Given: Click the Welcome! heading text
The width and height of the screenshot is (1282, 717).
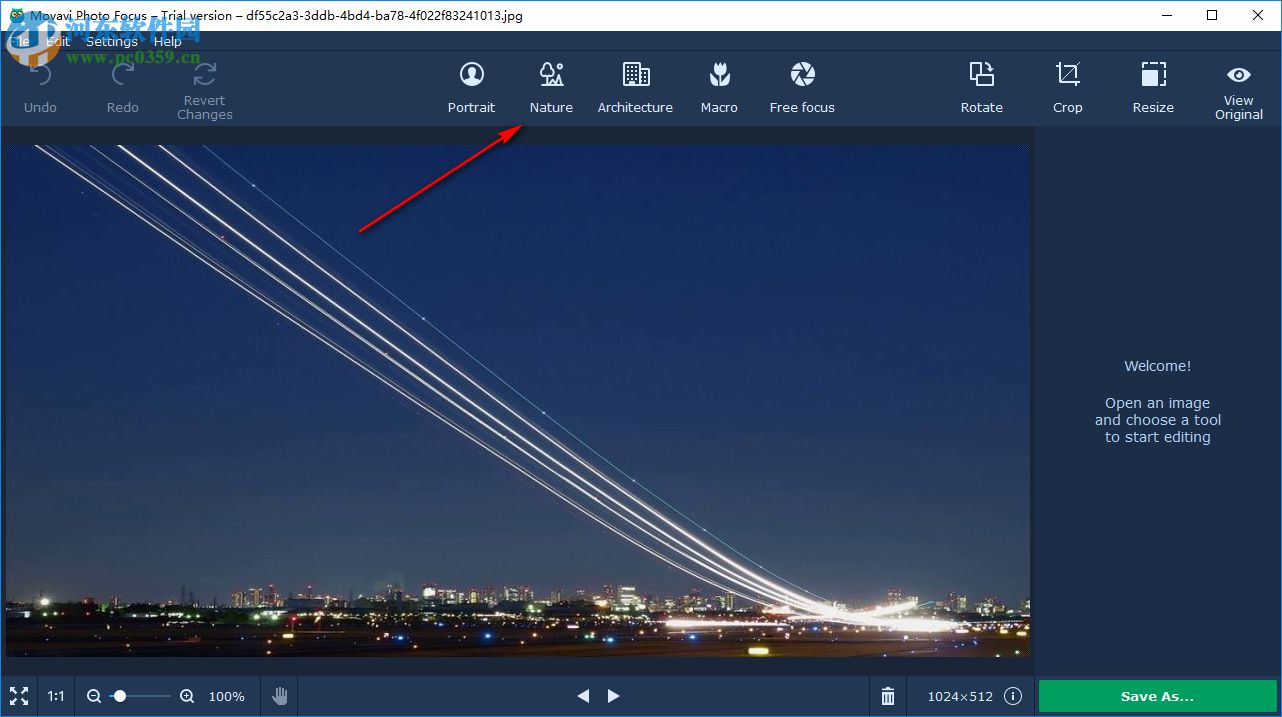Looking at the screenshot, I should (1157, 366).
